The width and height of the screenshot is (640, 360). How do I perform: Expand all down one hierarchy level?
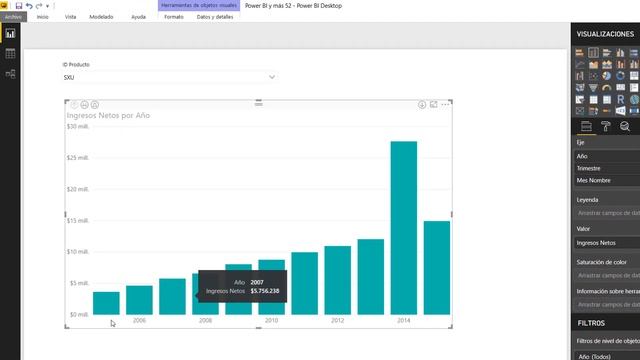tap(95, 105)
